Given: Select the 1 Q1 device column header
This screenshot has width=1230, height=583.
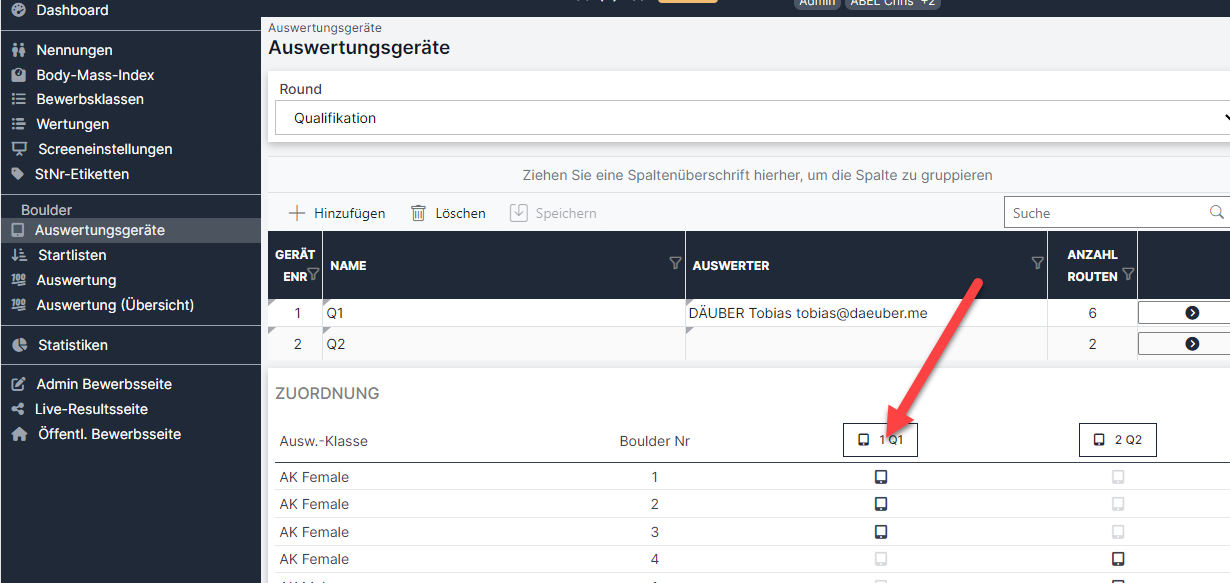Looking at the screenshot, I should [x=880, y=440].
